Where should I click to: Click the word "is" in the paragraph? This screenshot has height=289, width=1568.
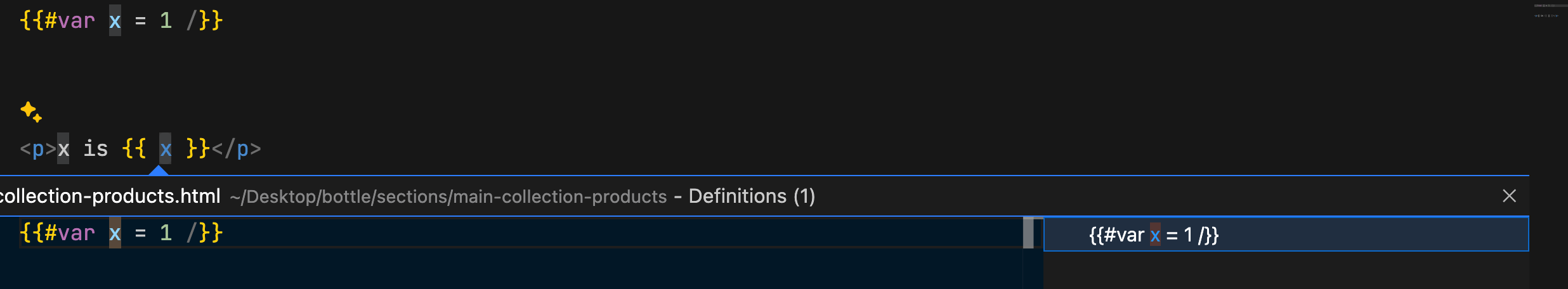coord(95,149)
